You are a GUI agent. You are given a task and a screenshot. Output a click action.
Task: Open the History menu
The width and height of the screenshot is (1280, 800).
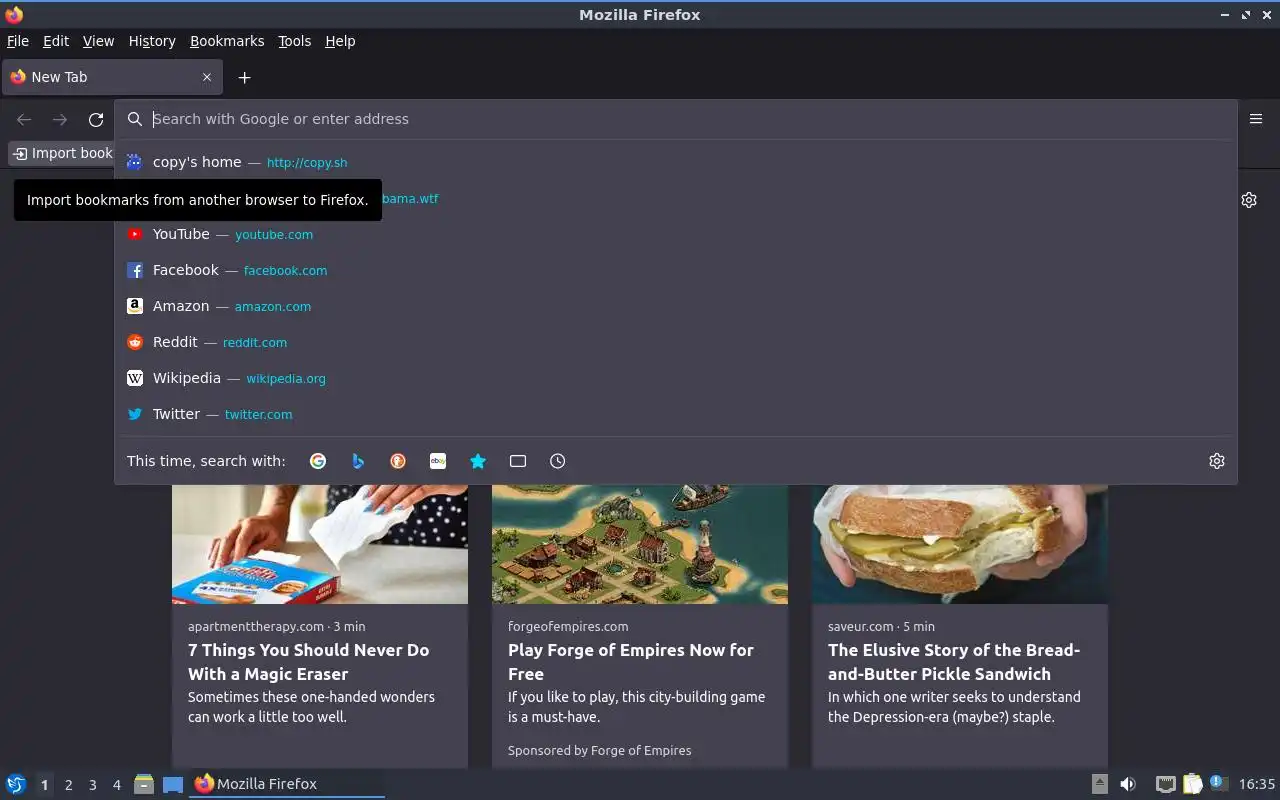tap(152, 41)
